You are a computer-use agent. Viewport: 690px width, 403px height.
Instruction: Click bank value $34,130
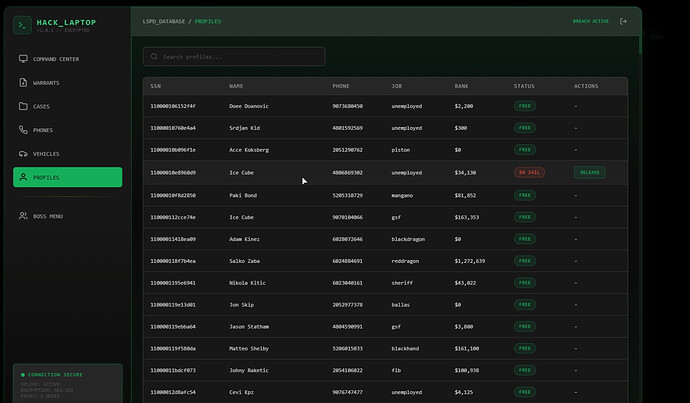tap(465, 172)
